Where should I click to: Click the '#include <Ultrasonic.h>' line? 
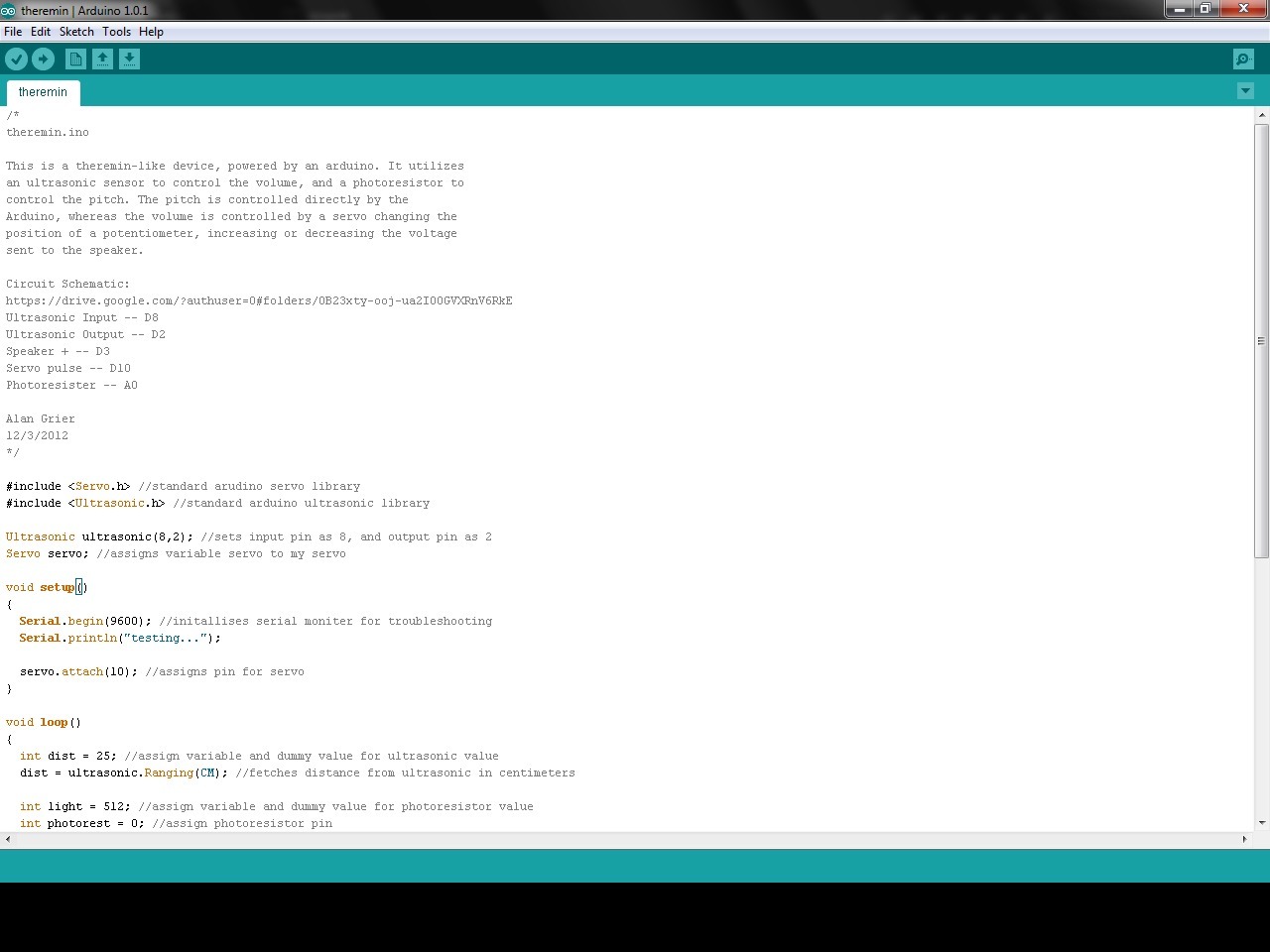point(218,503)
